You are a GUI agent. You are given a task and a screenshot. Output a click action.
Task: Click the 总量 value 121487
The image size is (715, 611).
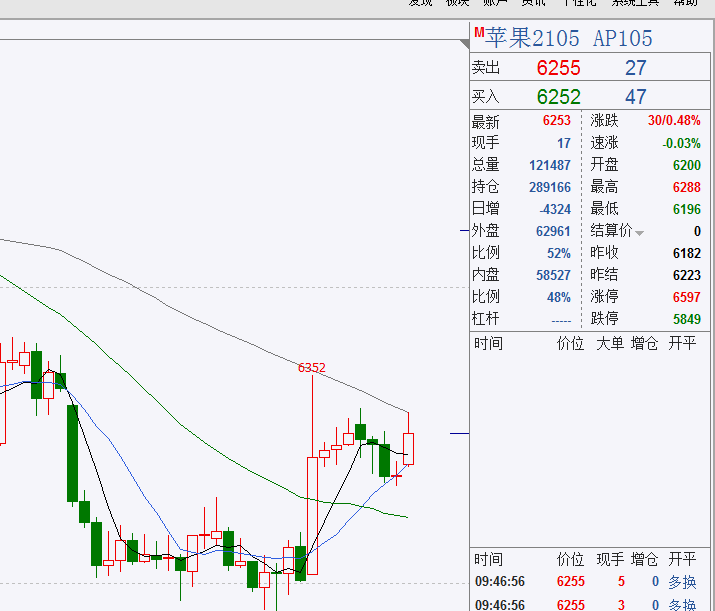click(550, 165)
